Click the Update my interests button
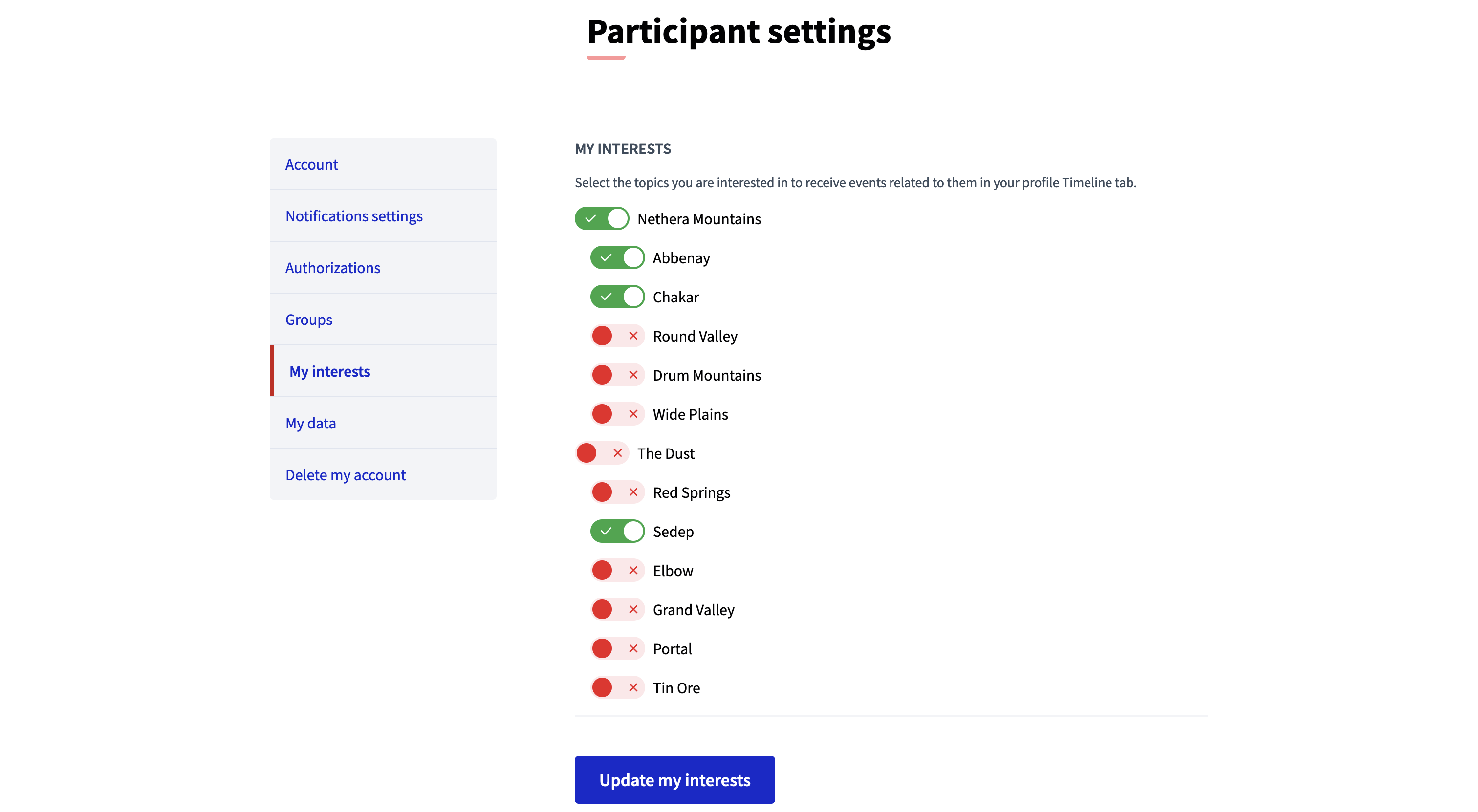The width and height of the screenshot is (1478, 812). click(x=675, y=779)
